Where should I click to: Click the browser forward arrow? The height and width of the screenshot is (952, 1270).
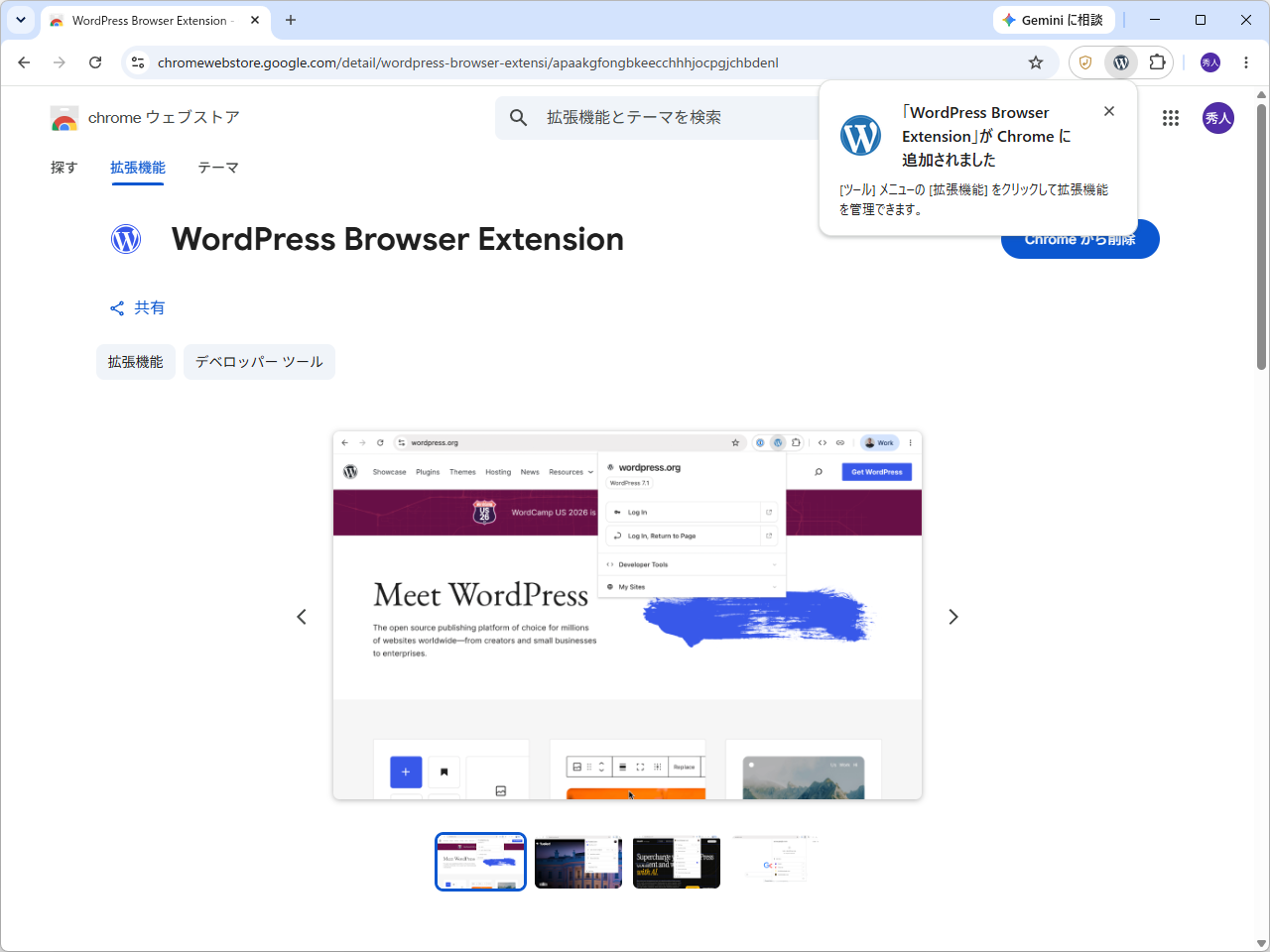(60, 62)
